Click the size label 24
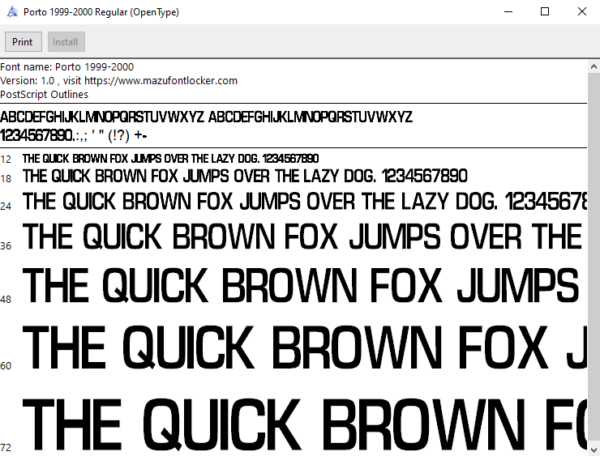Viewport: 600px width, 456px height. [6, 206]
